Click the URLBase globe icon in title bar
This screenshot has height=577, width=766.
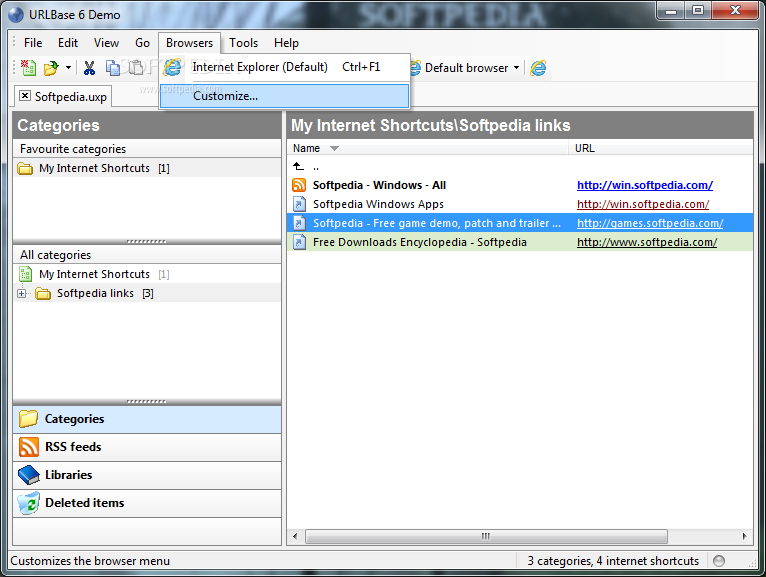coord(16,15)
